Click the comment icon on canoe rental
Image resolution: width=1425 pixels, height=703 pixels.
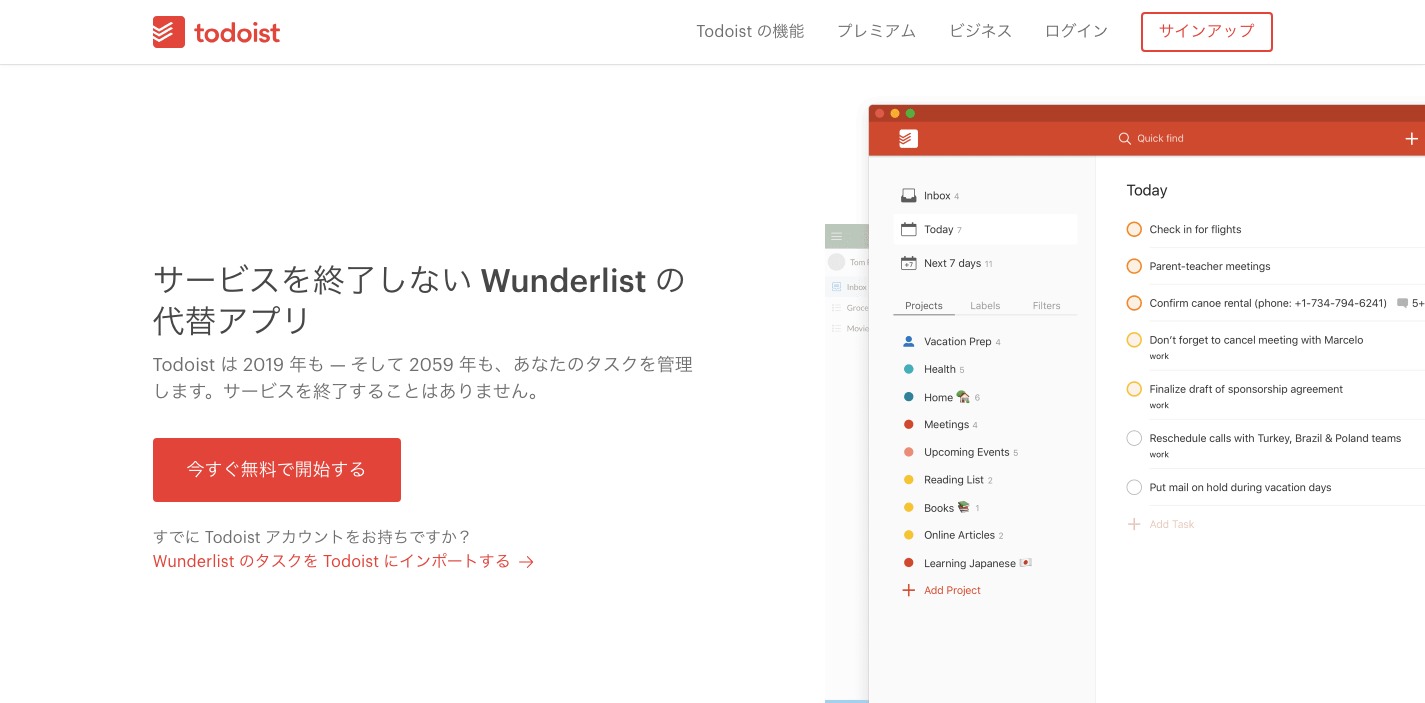pos(1403,303)
